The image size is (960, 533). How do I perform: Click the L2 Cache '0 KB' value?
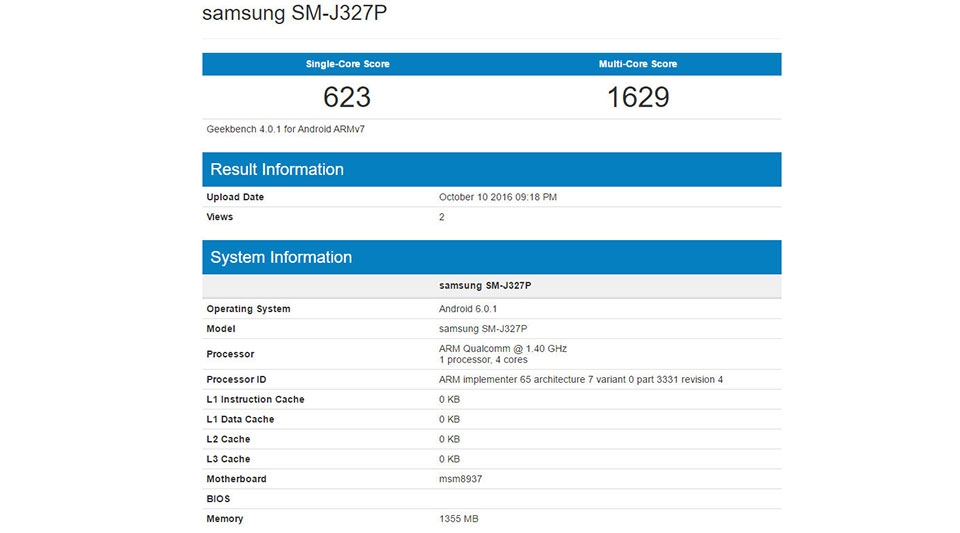[449, 439]
